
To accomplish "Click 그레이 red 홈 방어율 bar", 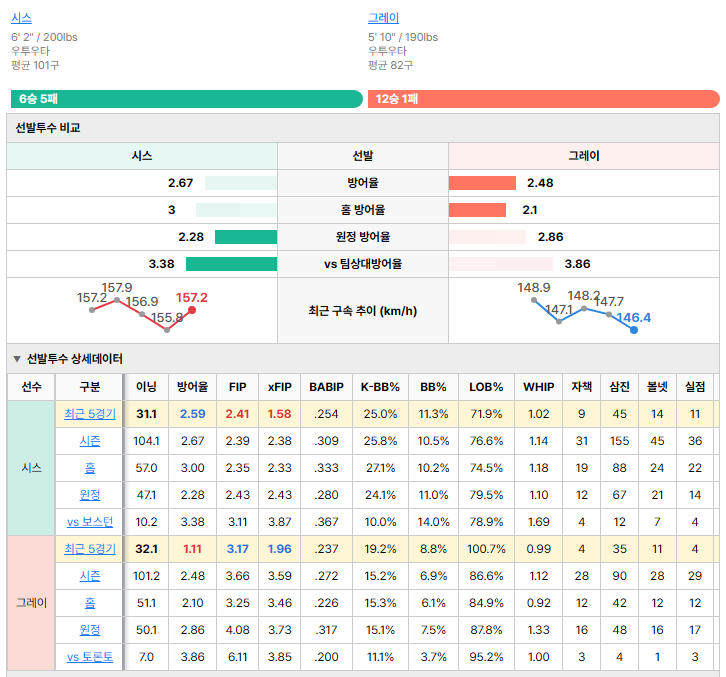I will pyautogui.click(x=477, y=210).
